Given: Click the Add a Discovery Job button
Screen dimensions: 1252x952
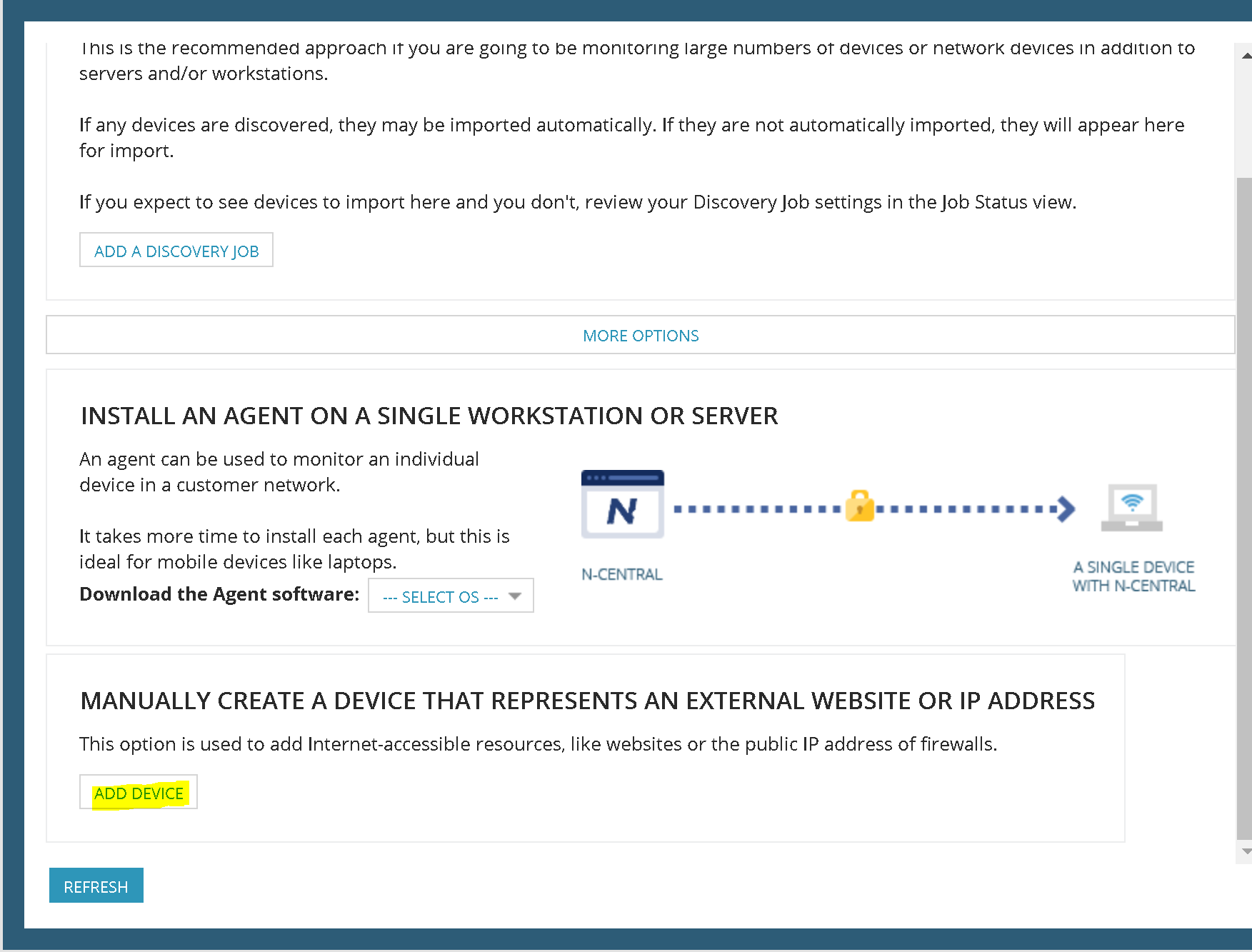Looking at the screenshot, I should [176, 251].
